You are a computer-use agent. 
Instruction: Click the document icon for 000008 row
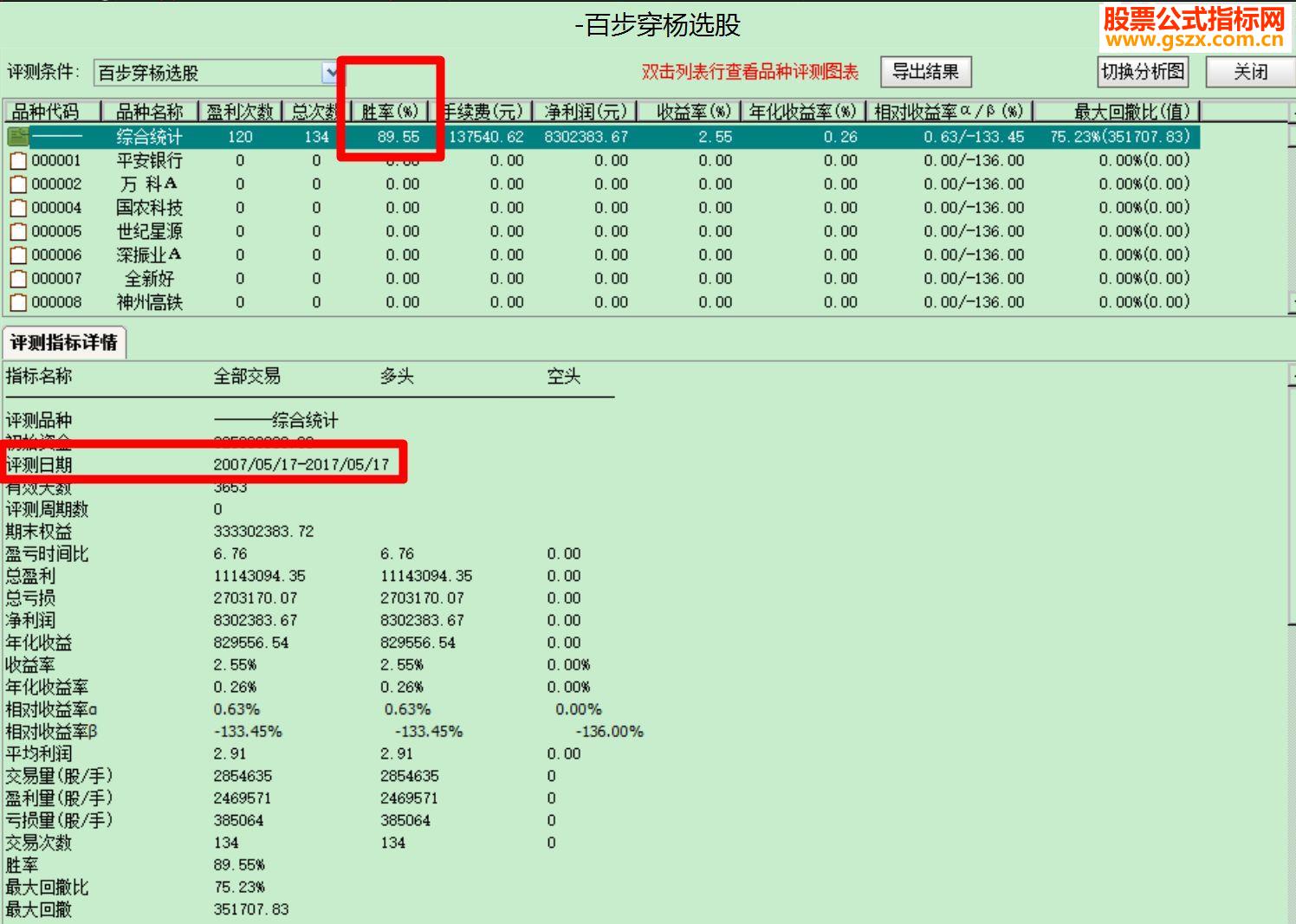pos(17,302)
